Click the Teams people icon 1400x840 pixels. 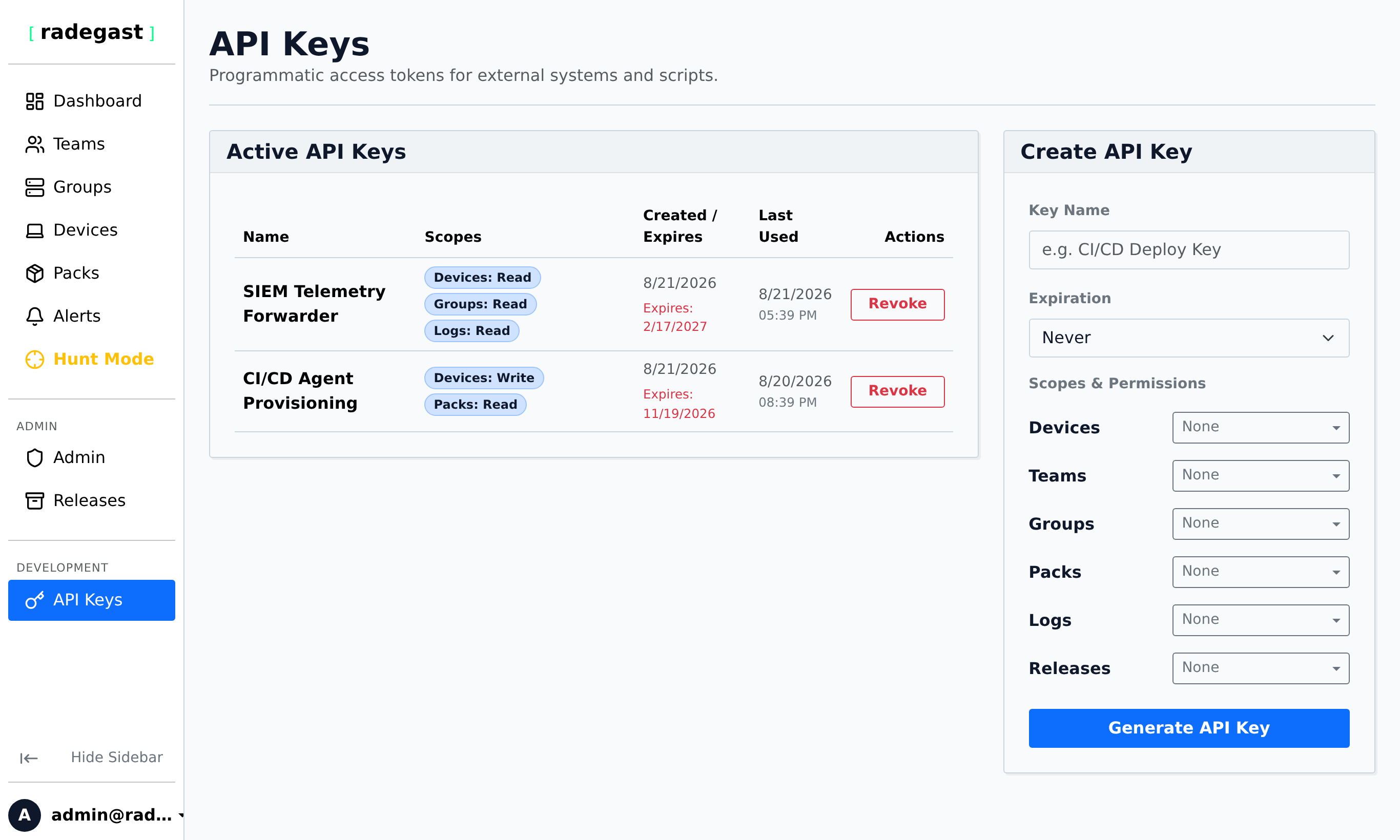point(34,144)
